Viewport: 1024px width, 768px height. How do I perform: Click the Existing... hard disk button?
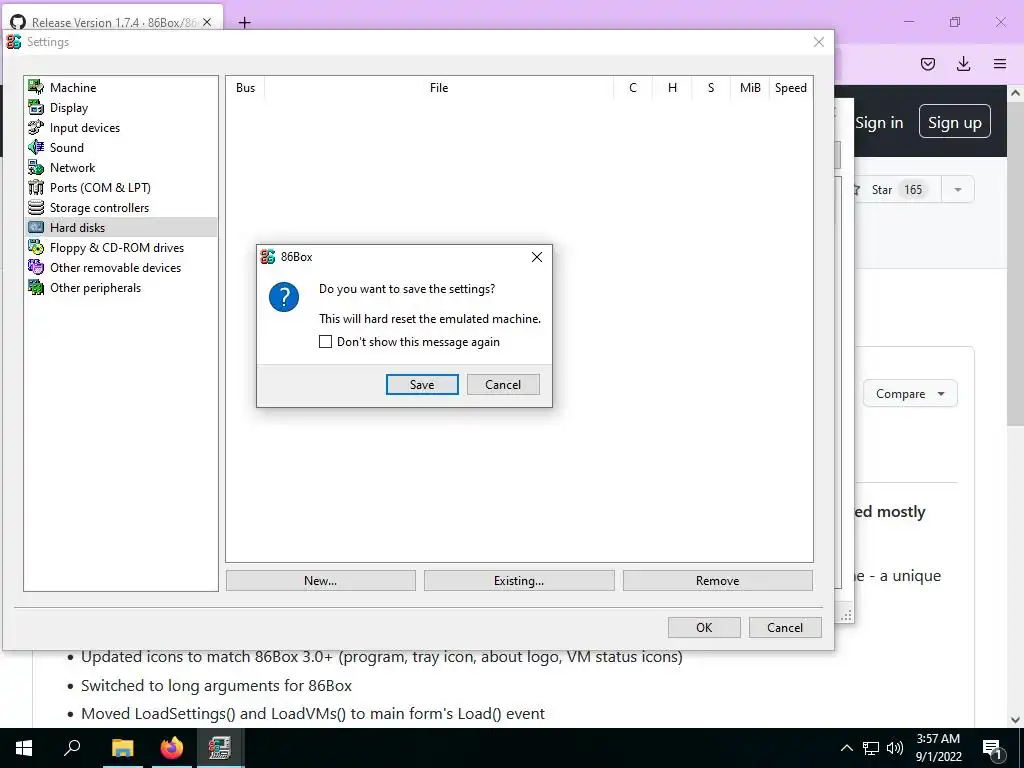[519, 581]
